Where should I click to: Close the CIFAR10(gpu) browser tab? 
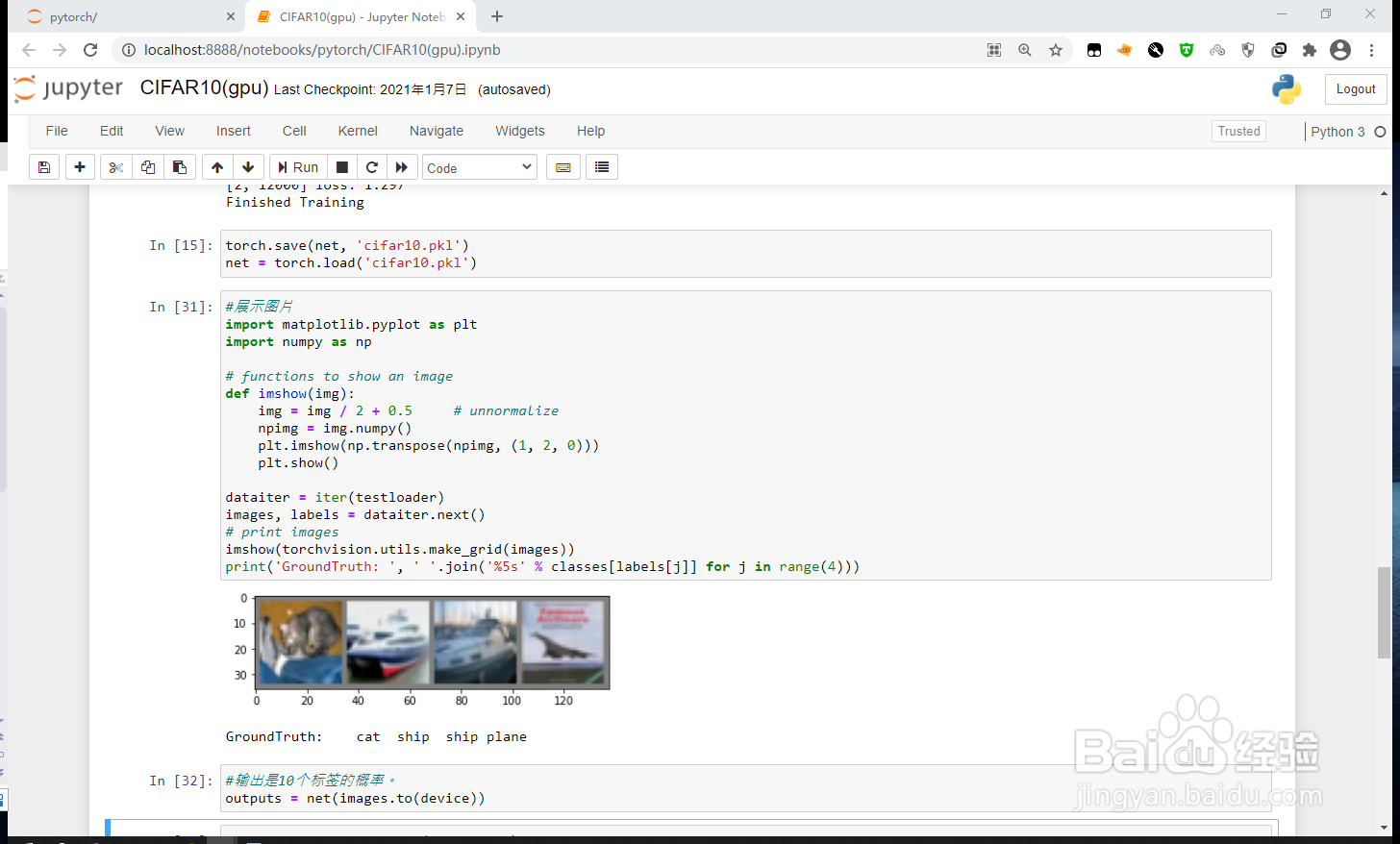pos(461,16)
